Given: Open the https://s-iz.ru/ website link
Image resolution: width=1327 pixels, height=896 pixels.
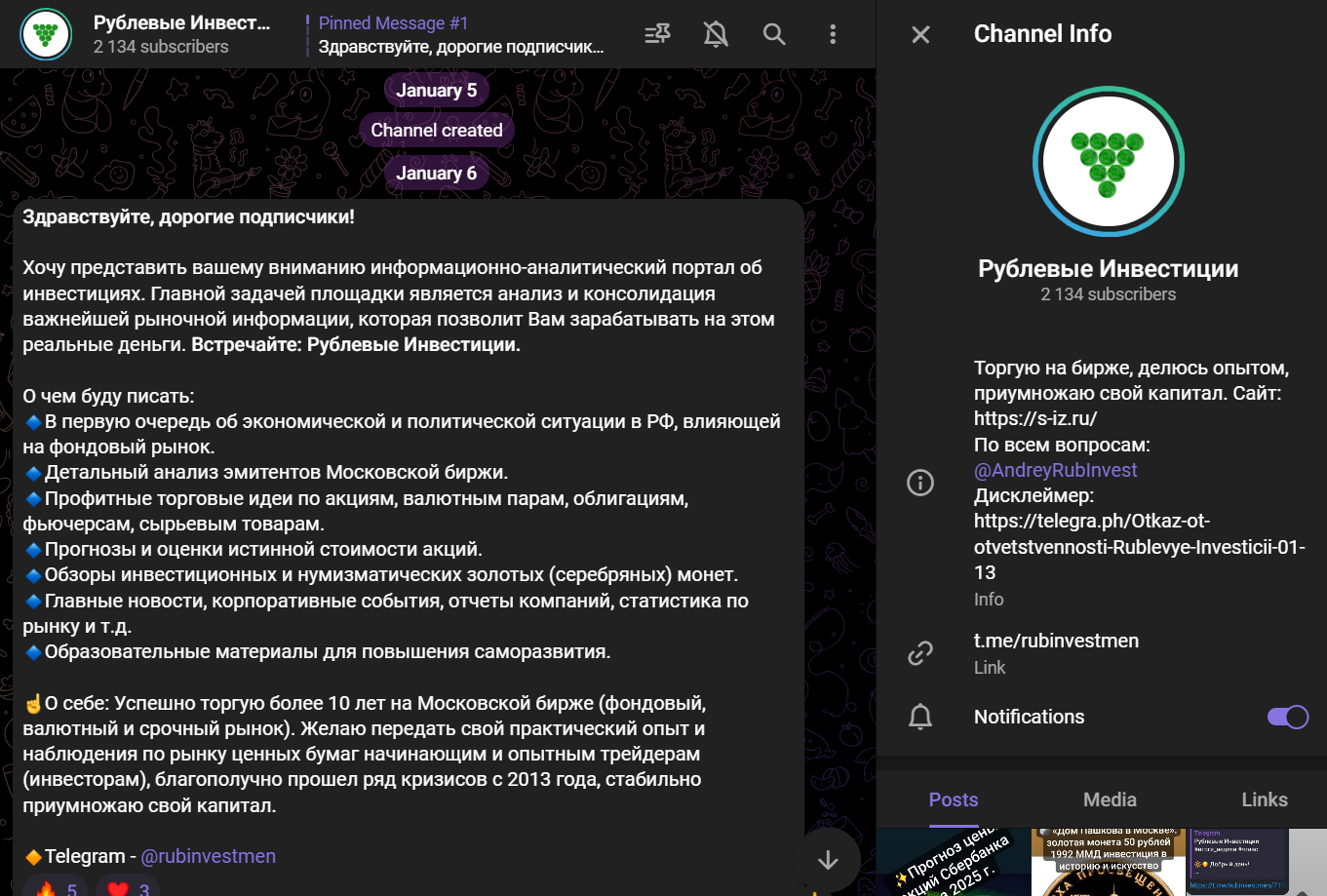Looking at the screenshot, I should tap(1035, 418).
